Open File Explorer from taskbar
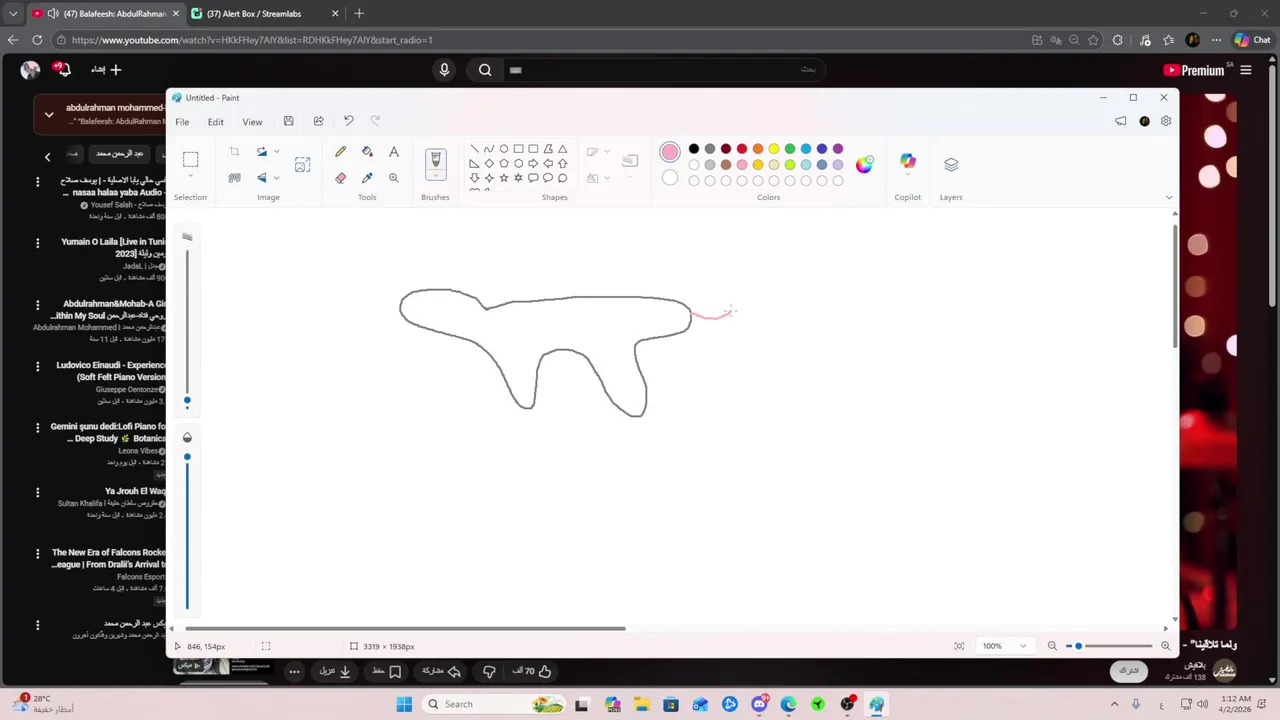This screenshot has width=1280, height=720. [x=641, y=704]
